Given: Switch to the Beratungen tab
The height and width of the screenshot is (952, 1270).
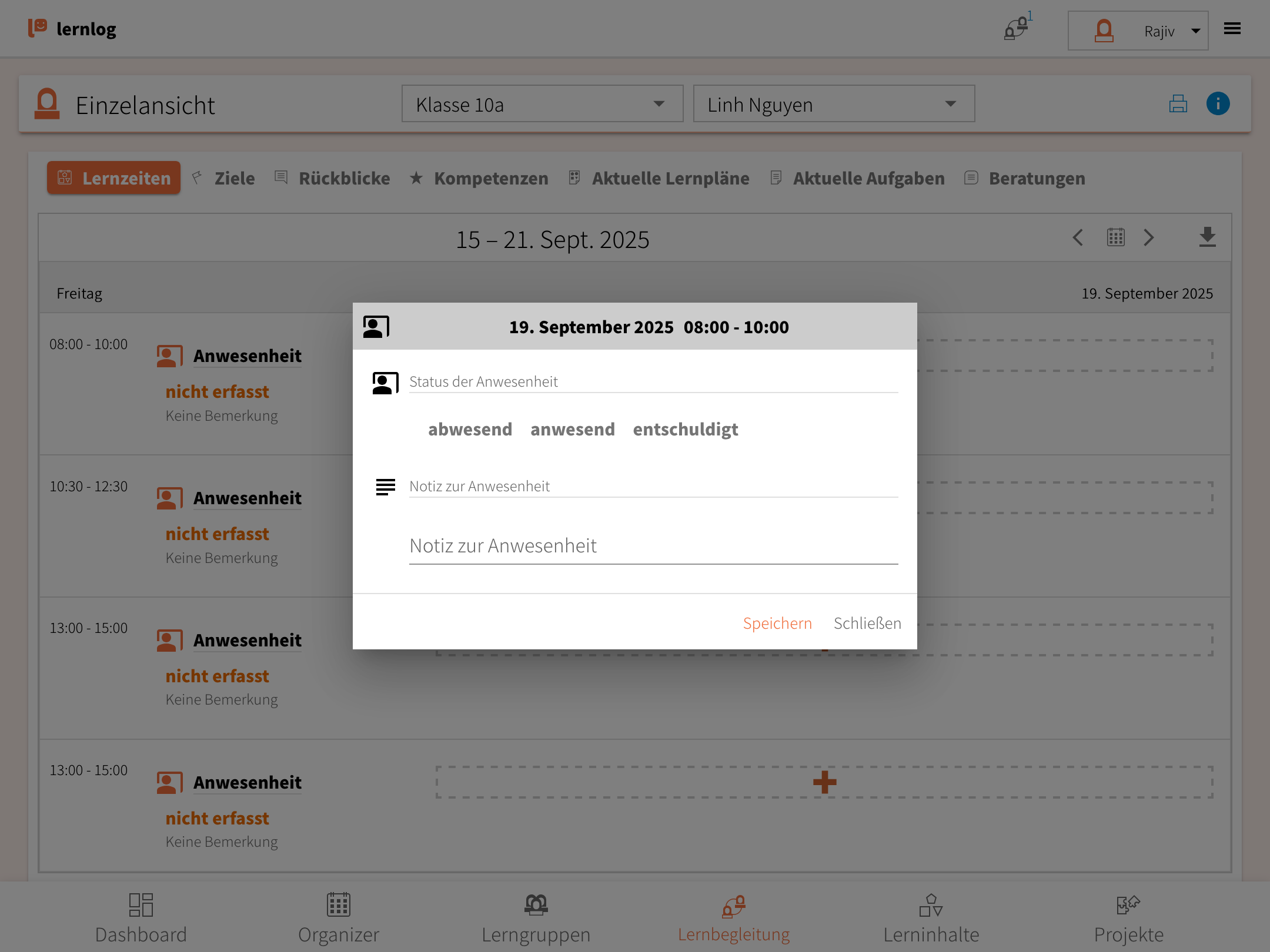Looking at the screenshot, I should point(1036,179).
